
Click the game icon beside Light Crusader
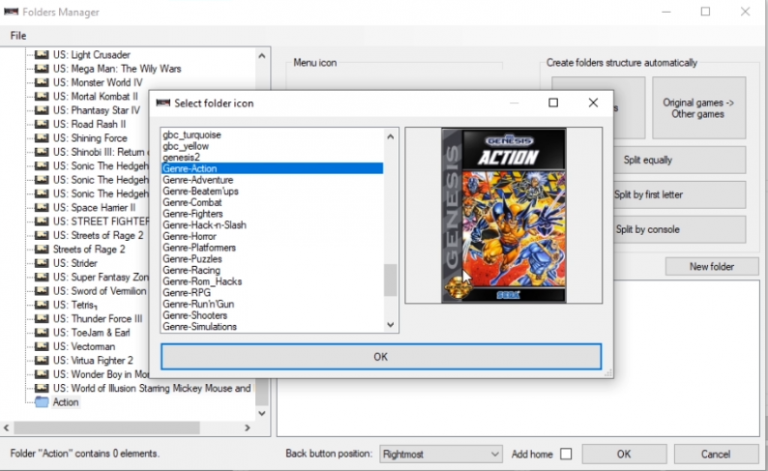(41, 54)
